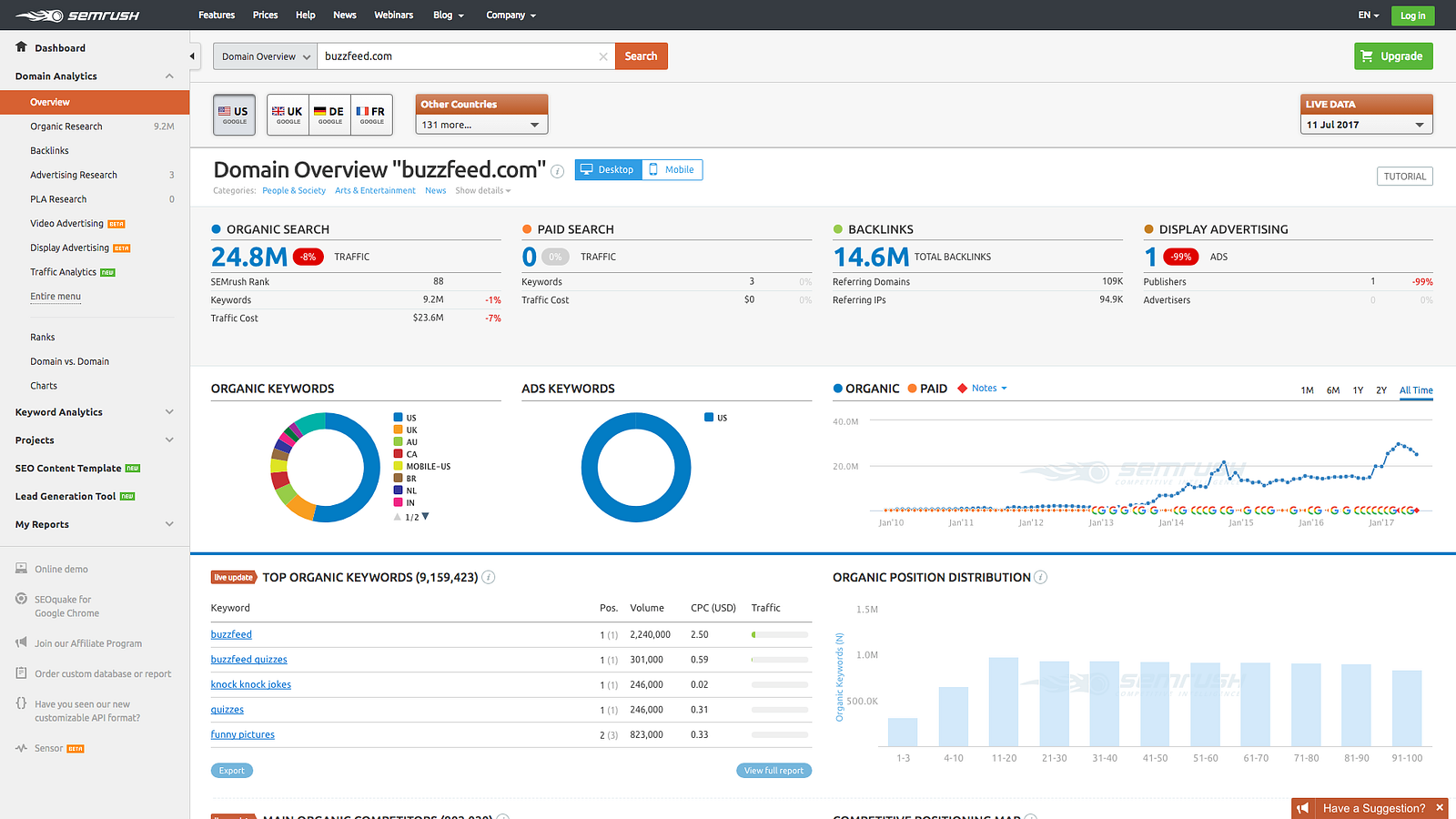Open the Domain Overview type dropdown
This screenshot has width=1456, height=819.
pos(266,56)
